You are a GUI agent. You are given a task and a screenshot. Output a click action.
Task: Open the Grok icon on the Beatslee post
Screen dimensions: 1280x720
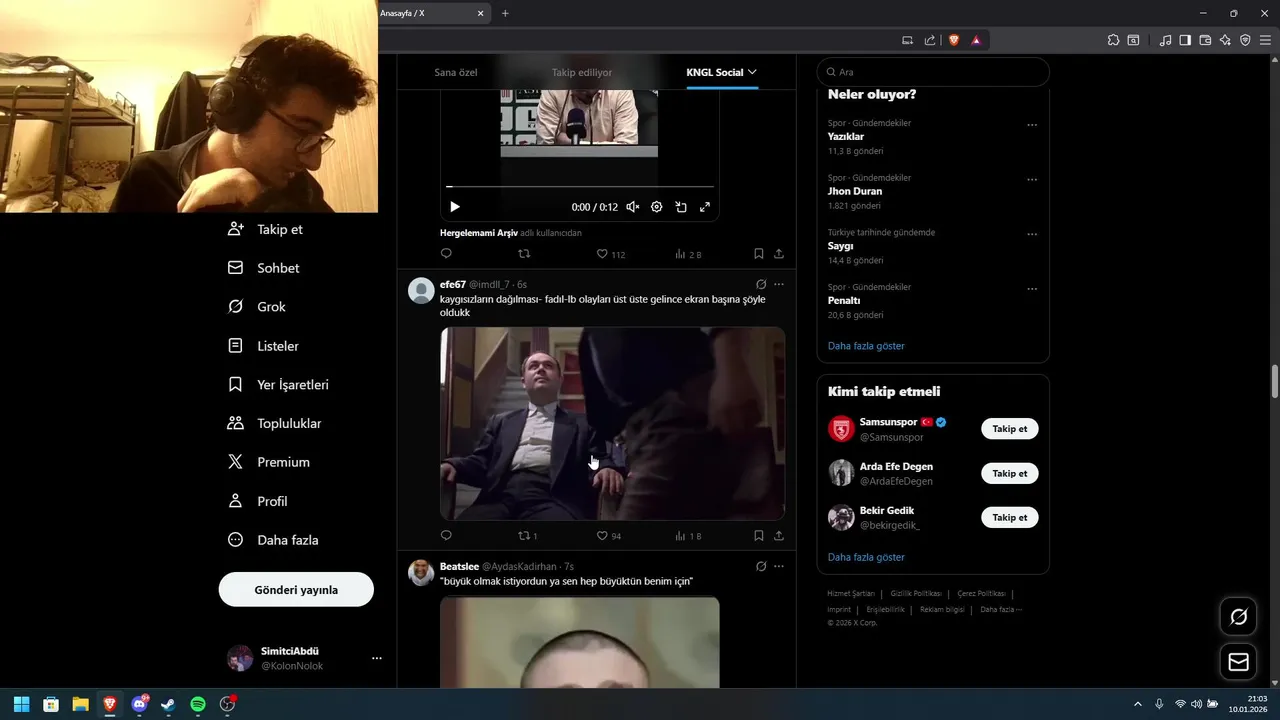761,566
